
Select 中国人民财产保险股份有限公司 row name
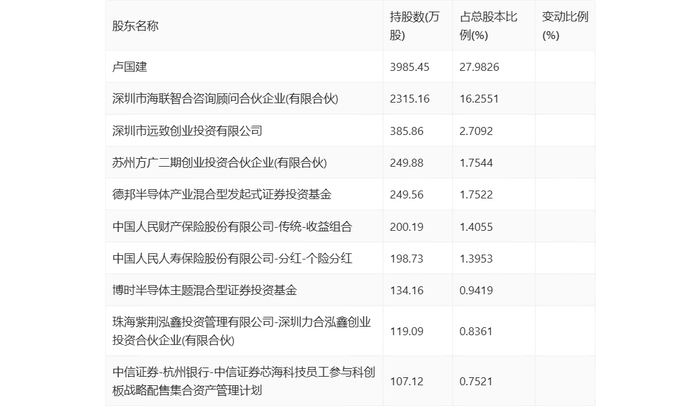(232, 226)
